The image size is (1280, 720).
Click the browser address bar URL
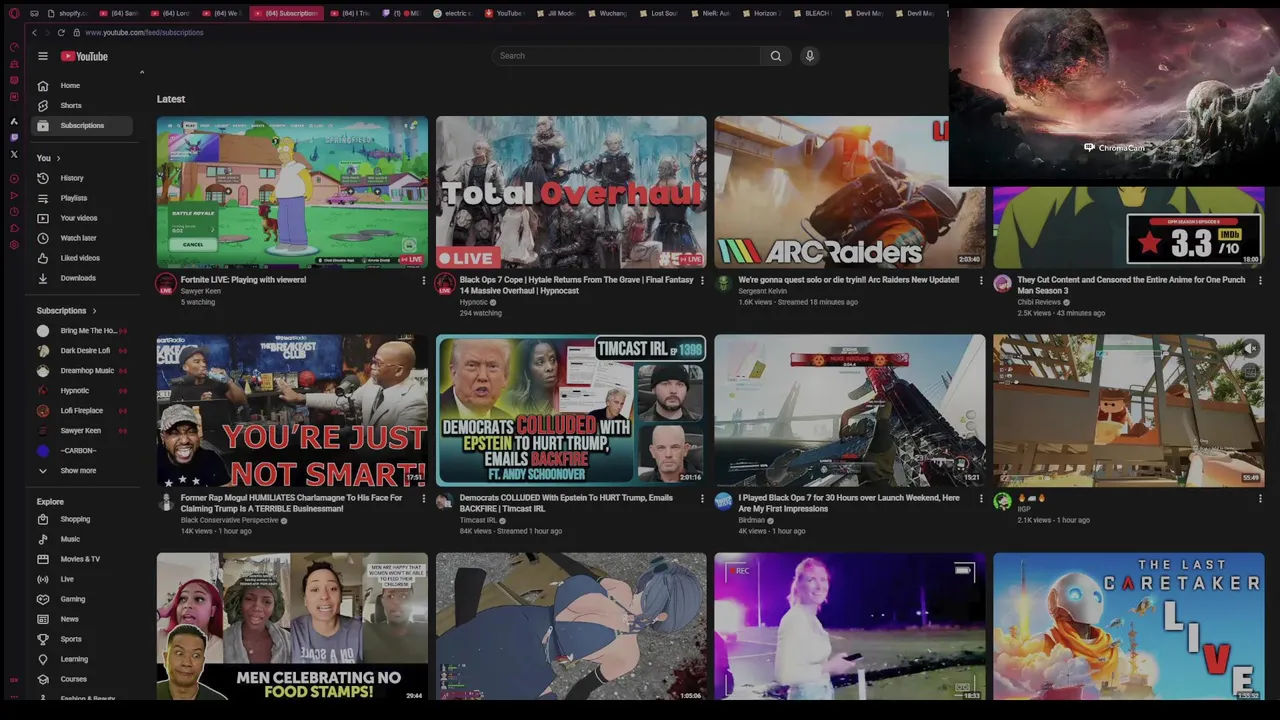pos(144,32)
